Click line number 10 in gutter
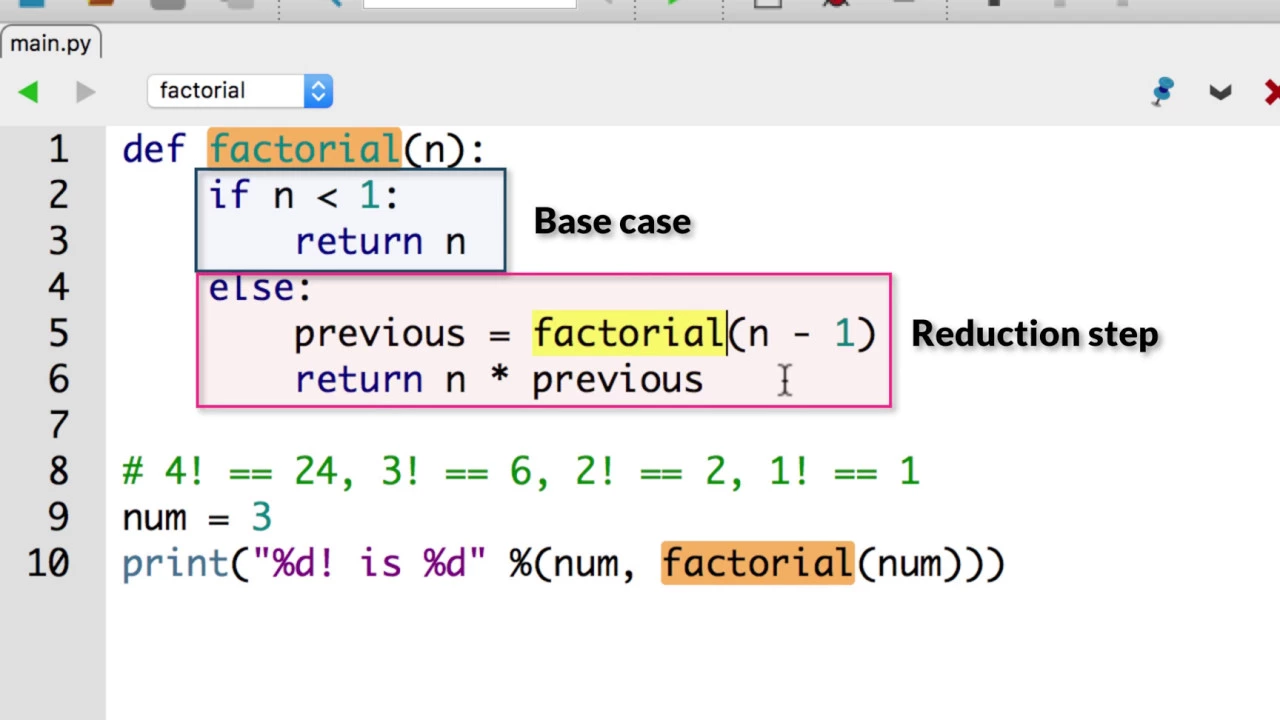This screenshot has height=720, width=1280. pos(48,564)
